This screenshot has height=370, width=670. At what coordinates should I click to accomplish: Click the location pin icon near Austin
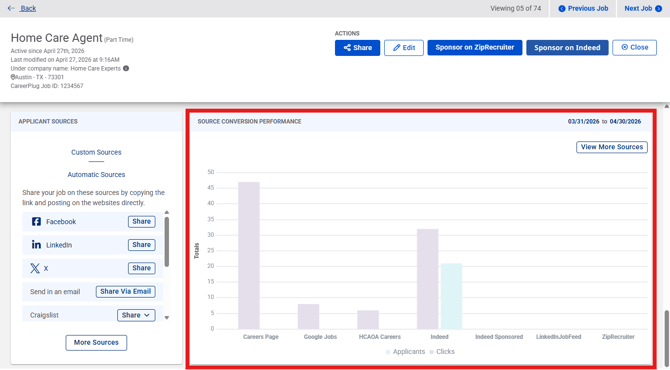[x=13, y=77]
